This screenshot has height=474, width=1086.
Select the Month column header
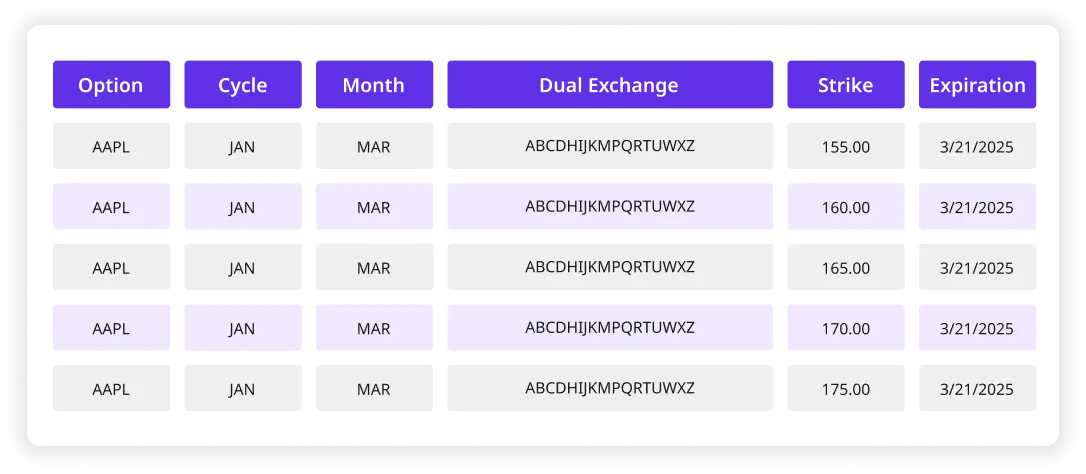click(x=375, y=85)
